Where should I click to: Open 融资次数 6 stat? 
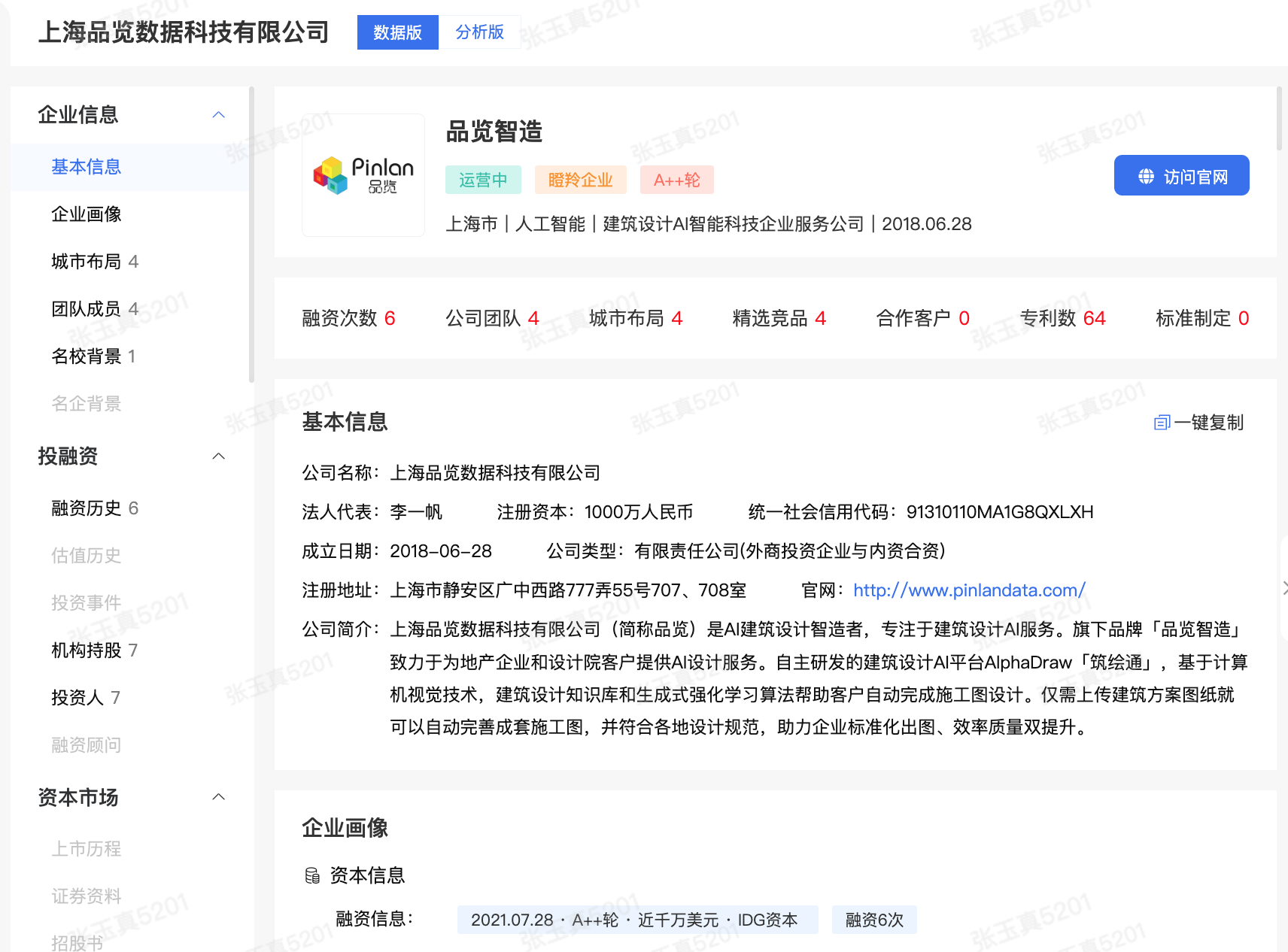click(348, 319)
